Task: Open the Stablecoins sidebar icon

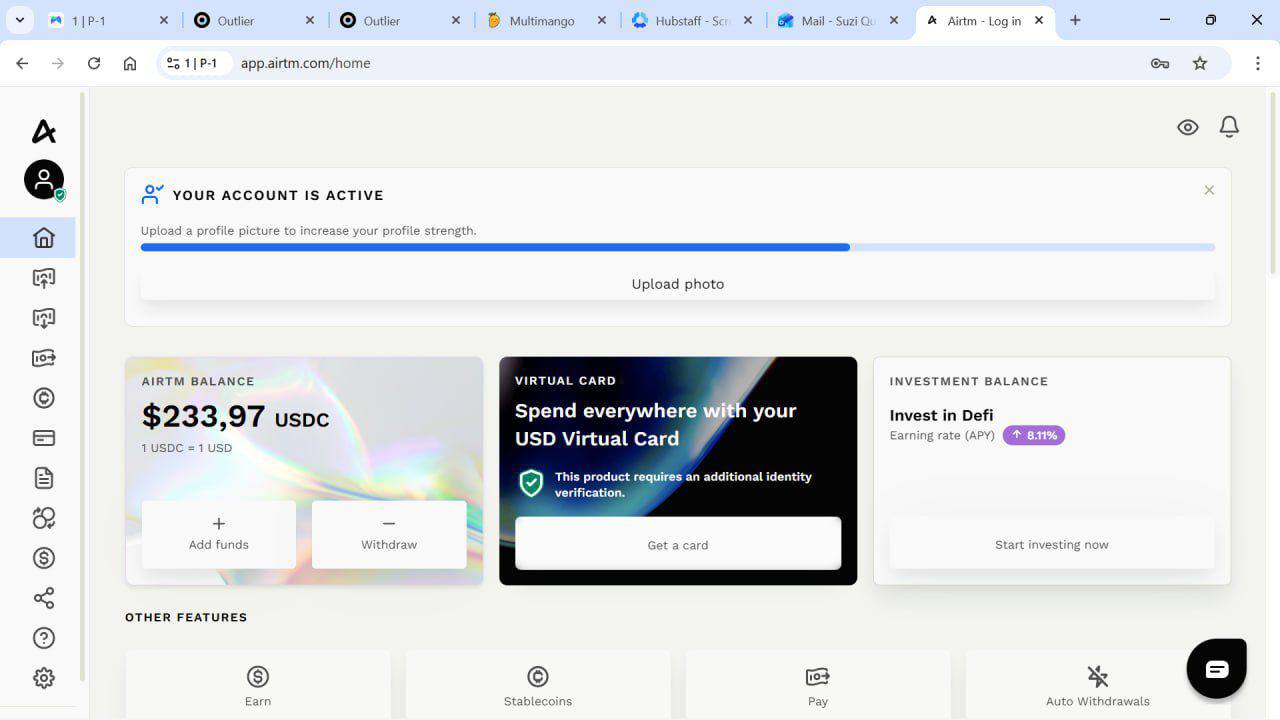Action: coord(44,398)
